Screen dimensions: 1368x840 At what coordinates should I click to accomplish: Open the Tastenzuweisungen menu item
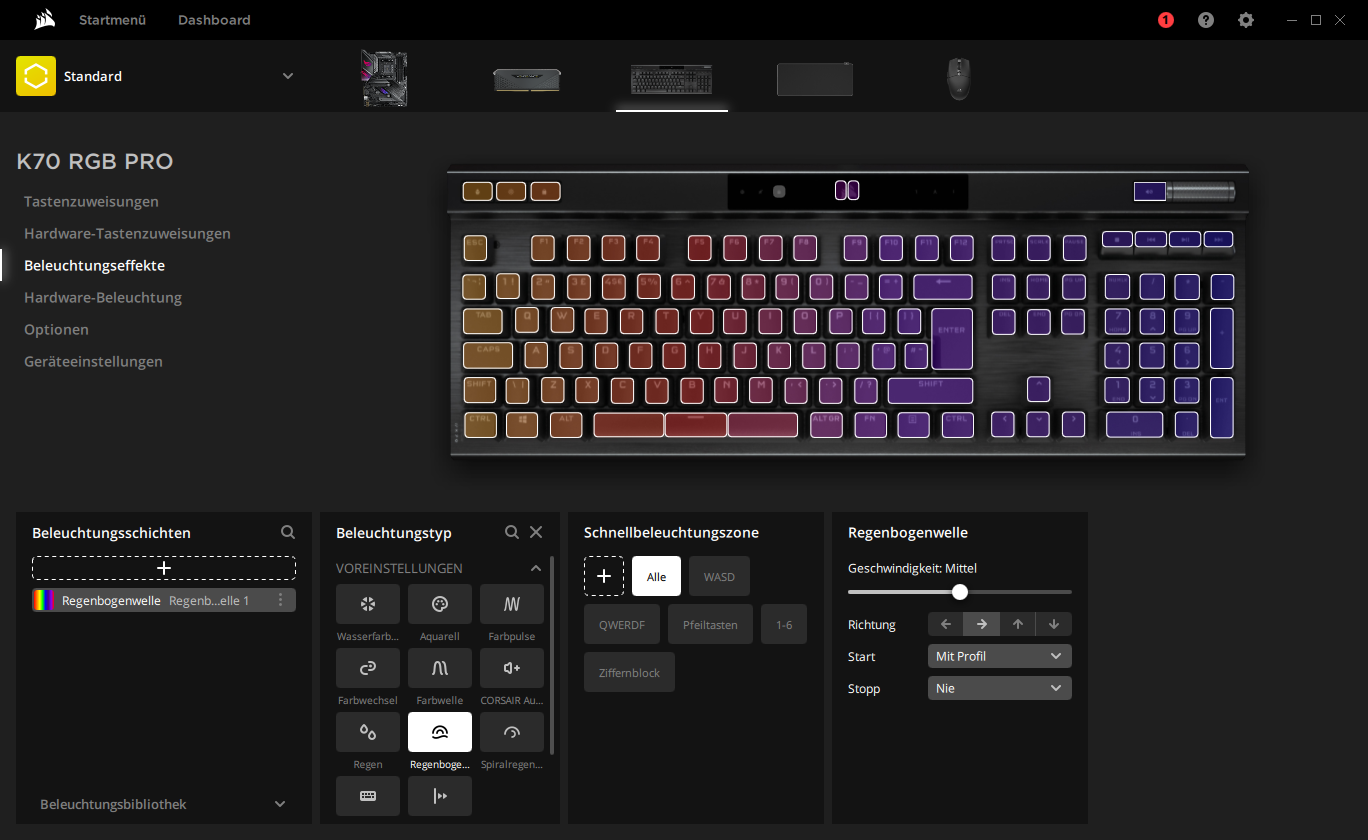(x=91, y=201)
